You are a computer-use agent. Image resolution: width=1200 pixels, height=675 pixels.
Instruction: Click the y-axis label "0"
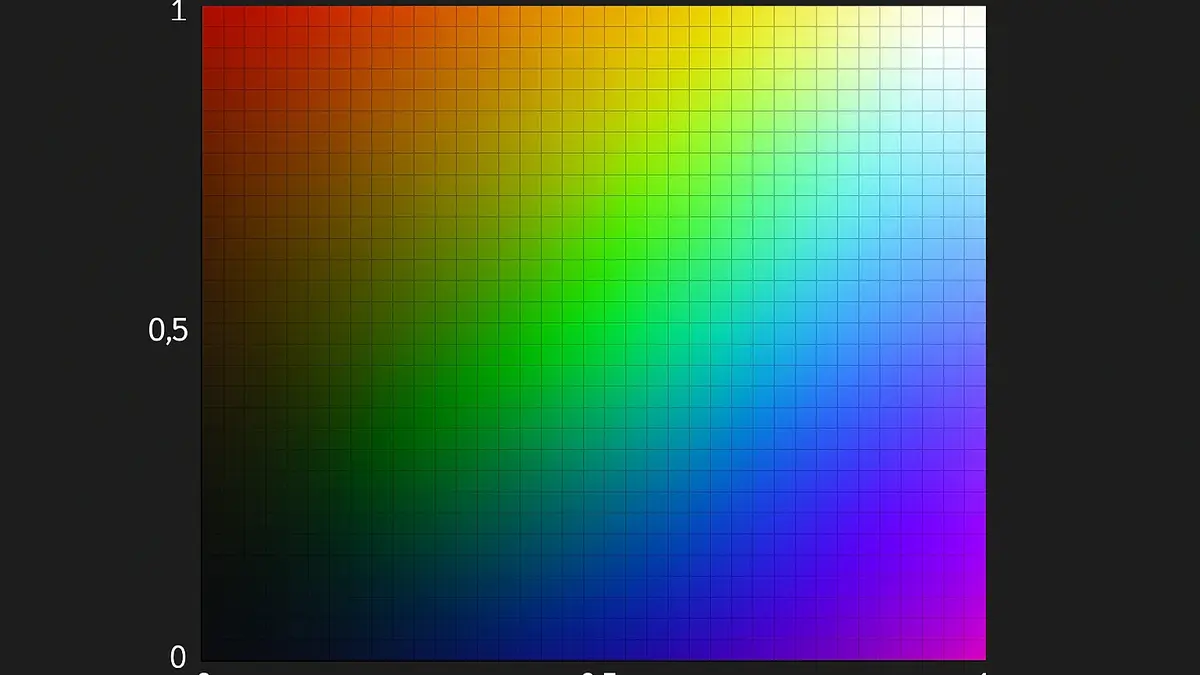(x=178, y=657)
